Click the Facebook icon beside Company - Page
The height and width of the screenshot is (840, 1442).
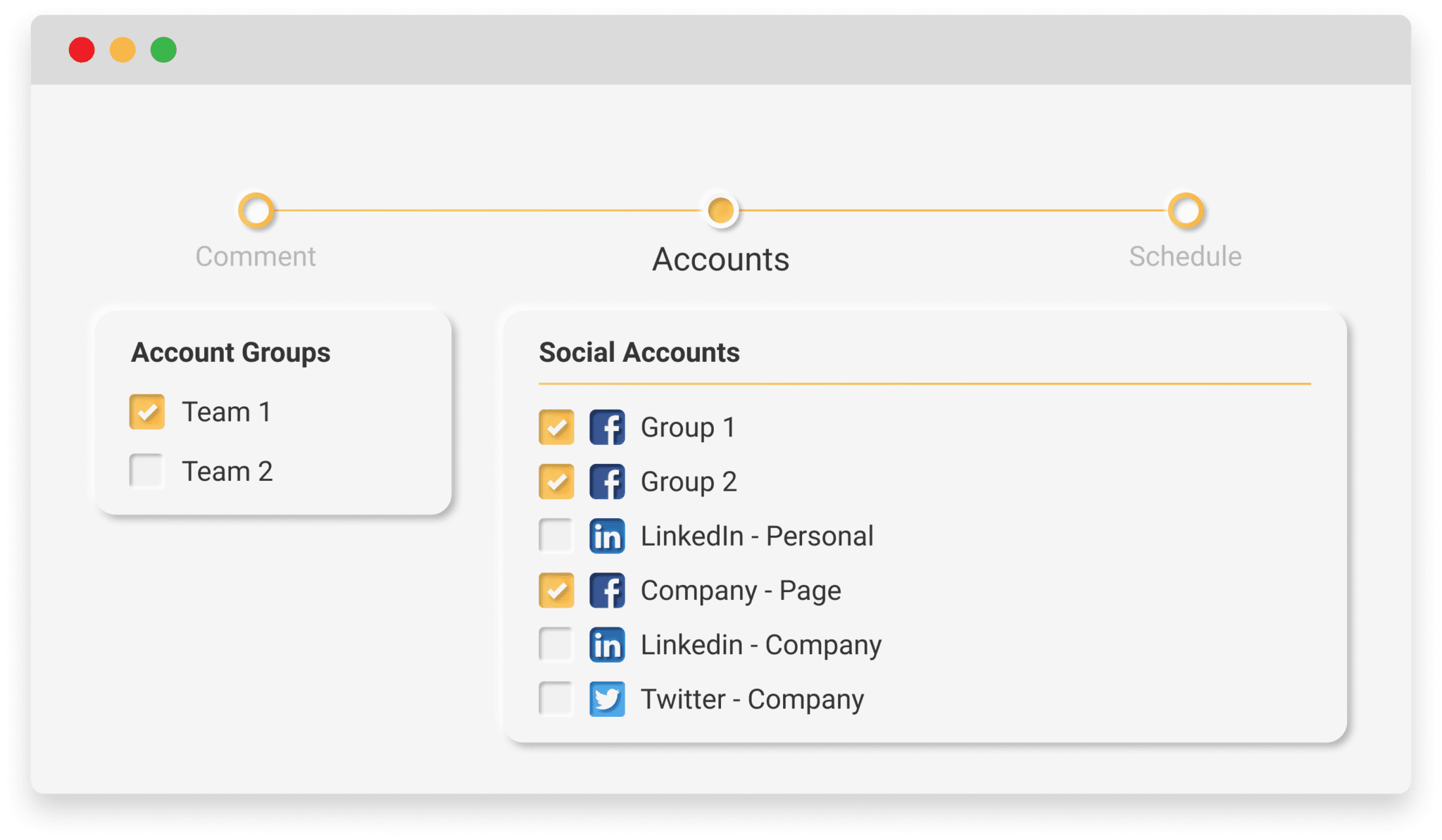coord(607,590)
